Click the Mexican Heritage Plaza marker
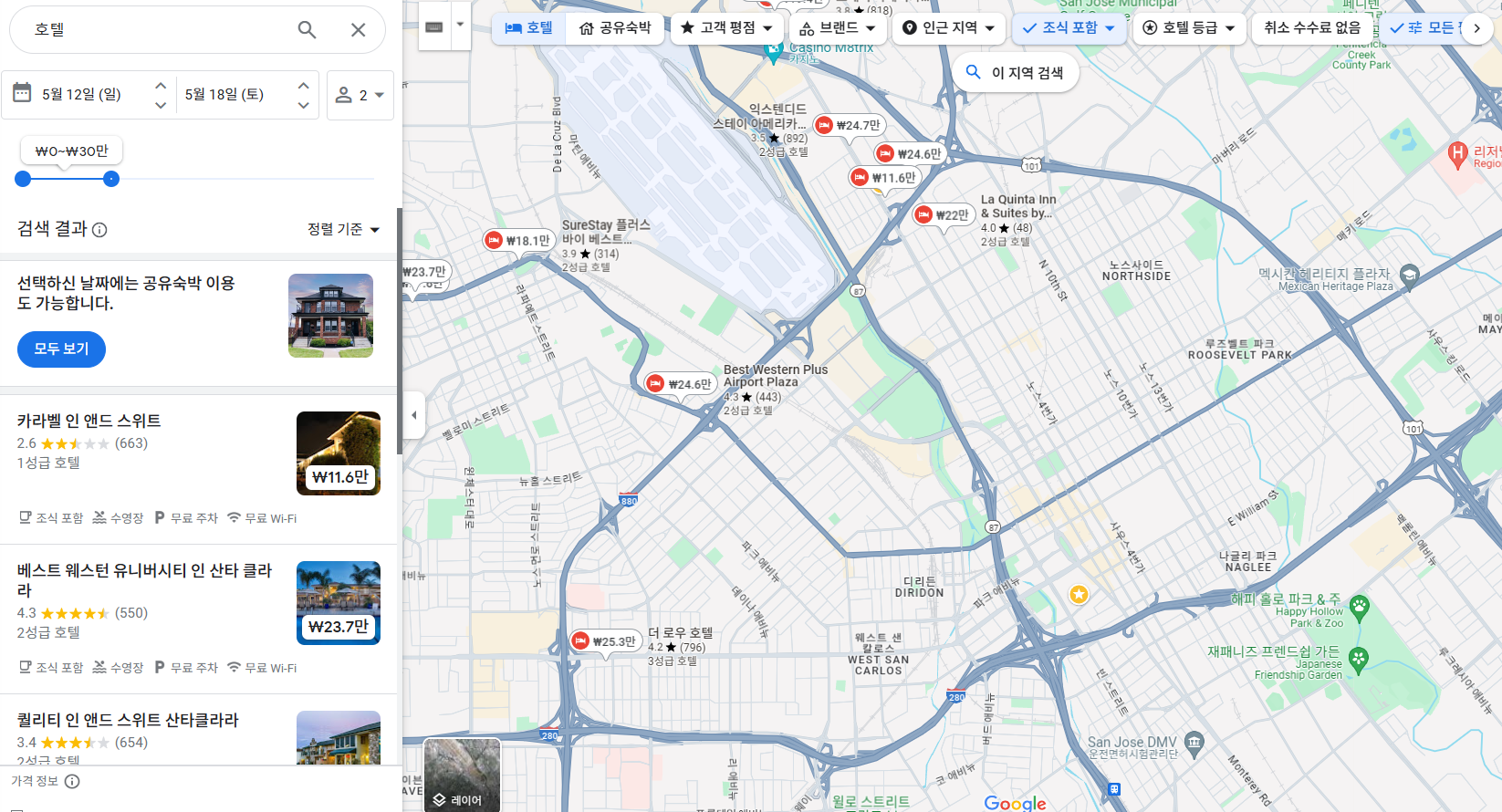The image size is (1502, 812). [x=1409, y=276]
